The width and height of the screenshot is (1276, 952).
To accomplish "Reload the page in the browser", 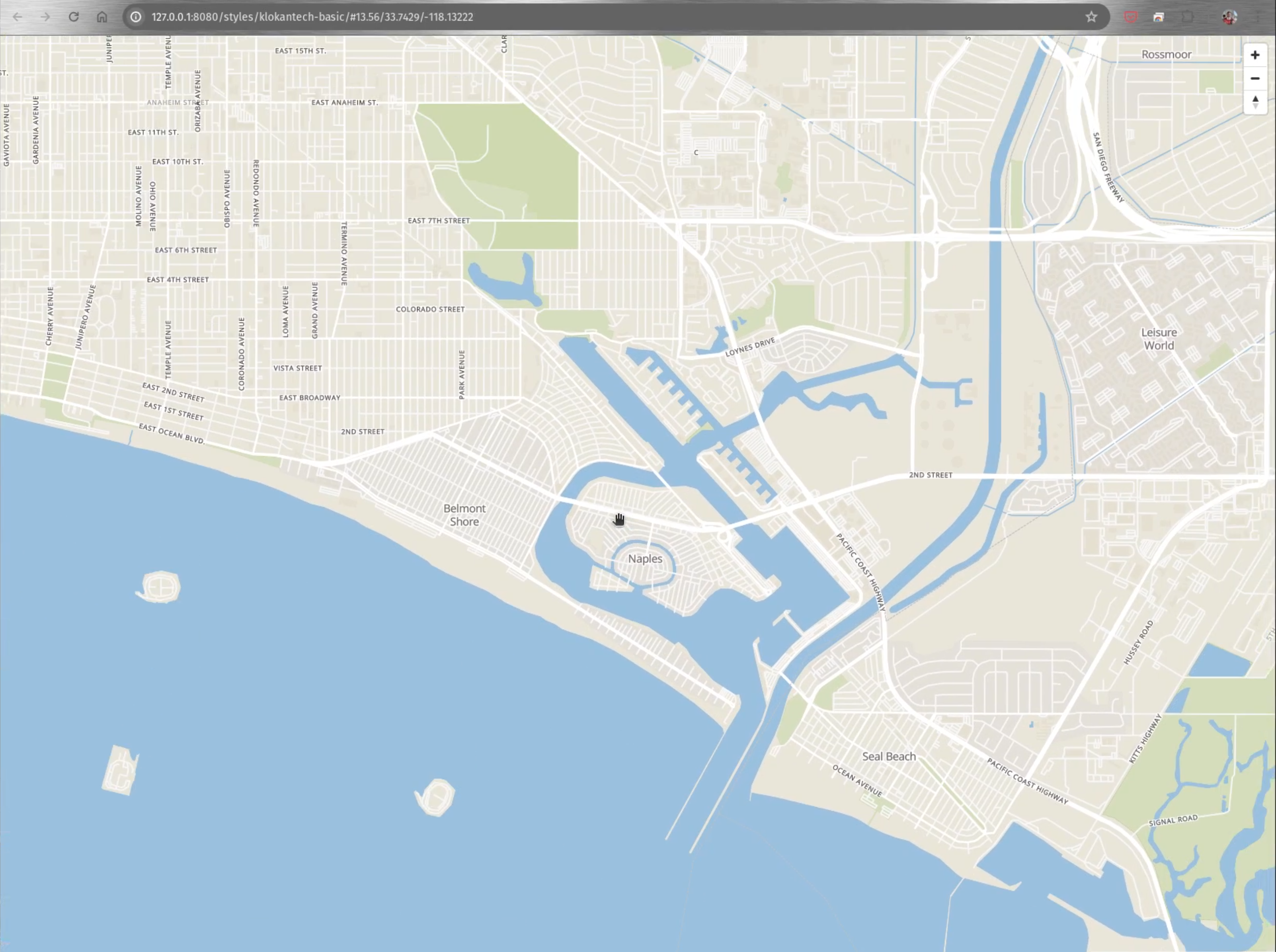I will 74,17.
